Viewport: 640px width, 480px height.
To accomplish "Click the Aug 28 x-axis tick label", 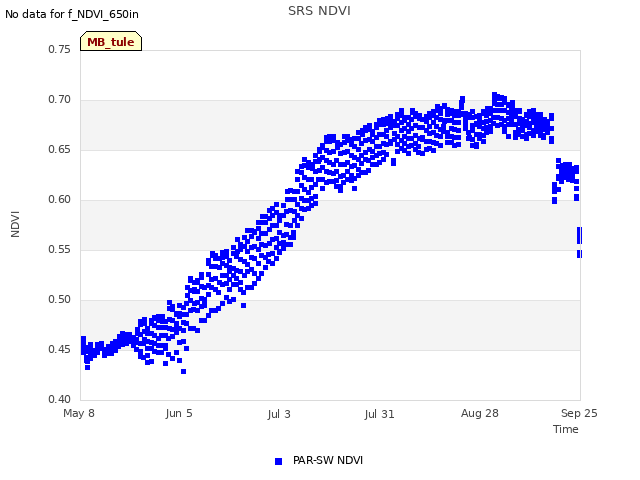I will coord(480,413).
